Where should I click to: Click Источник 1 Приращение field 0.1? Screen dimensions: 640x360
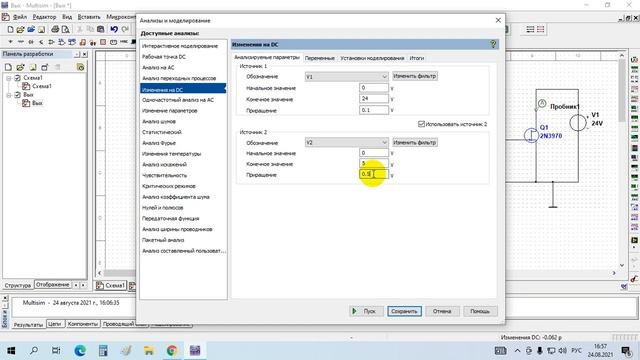[x=374, y=110]
